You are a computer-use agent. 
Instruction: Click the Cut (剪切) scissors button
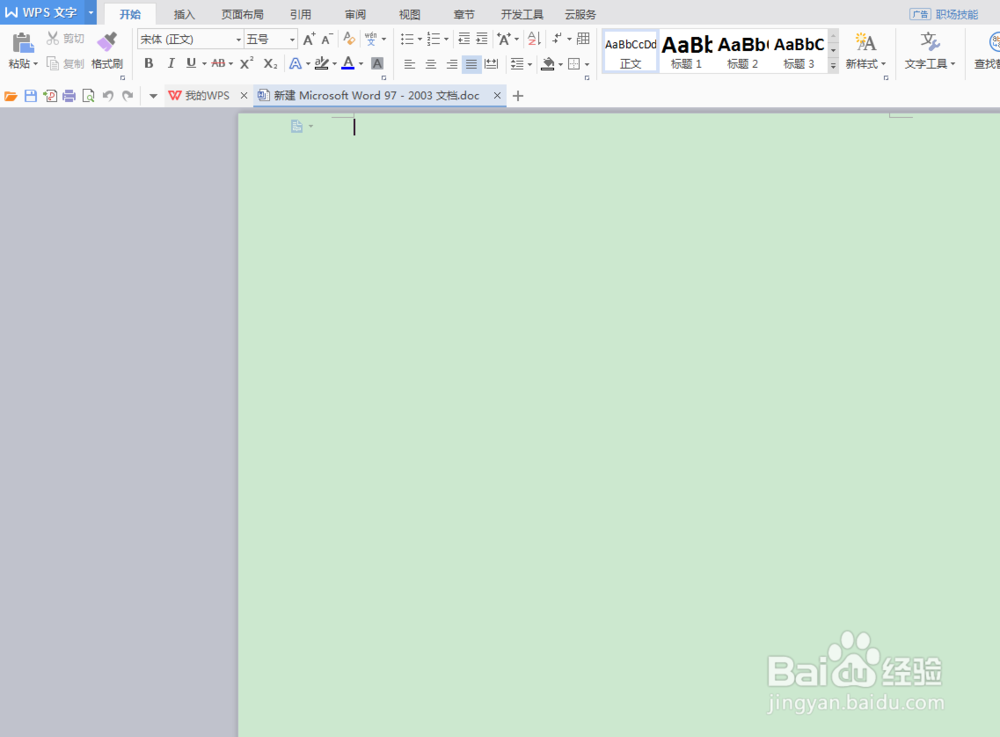click(x=65, y=39)
